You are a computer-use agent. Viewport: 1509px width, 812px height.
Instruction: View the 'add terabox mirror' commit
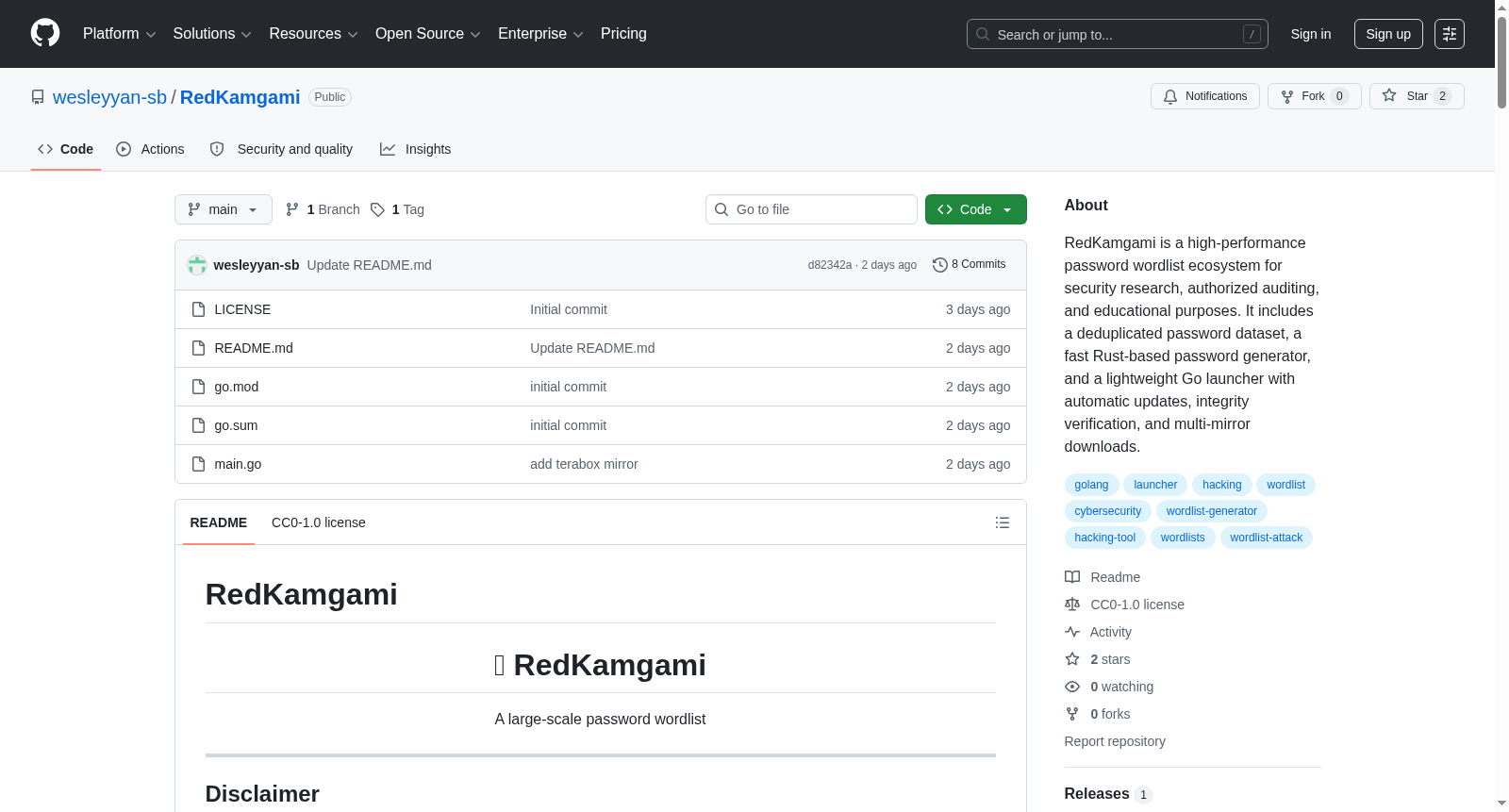click(x=584, y=464)
